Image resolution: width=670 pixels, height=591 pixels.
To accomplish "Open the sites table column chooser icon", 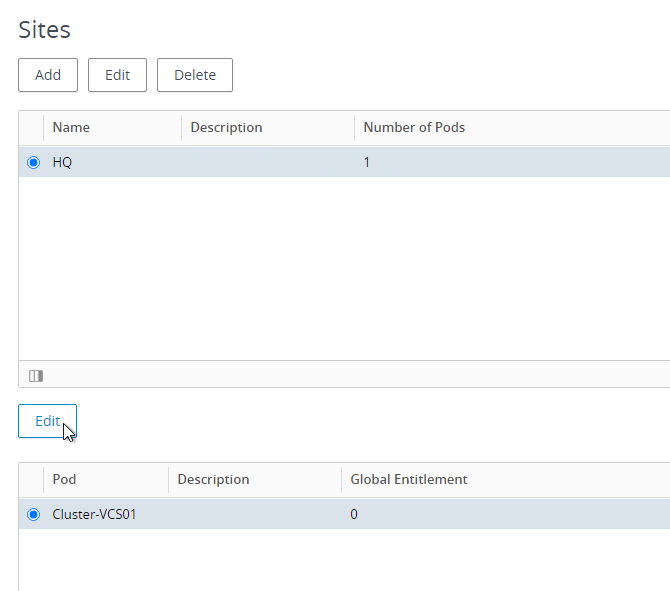I will 36,376.
